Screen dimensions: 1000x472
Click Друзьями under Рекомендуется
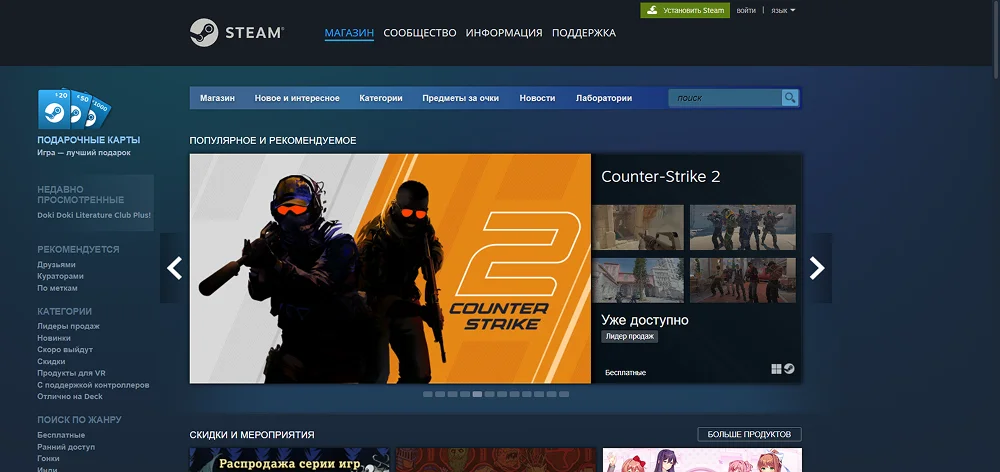click(x=56, y=264)
